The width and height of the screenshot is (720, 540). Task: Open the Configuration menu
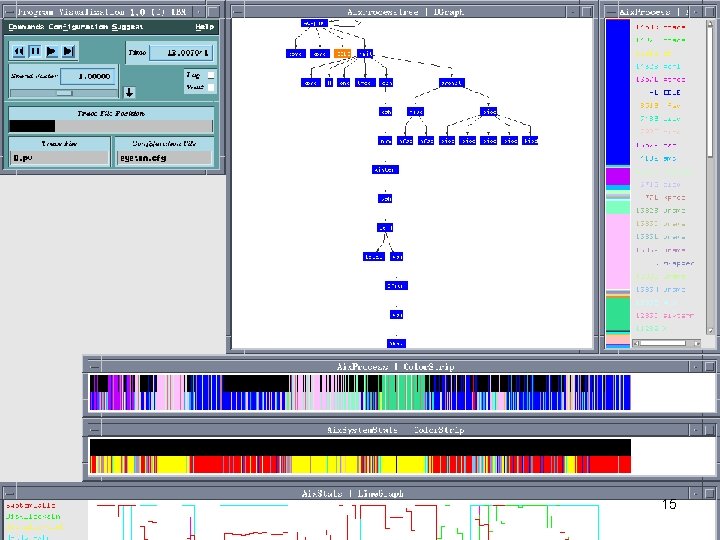pos(78,27)
